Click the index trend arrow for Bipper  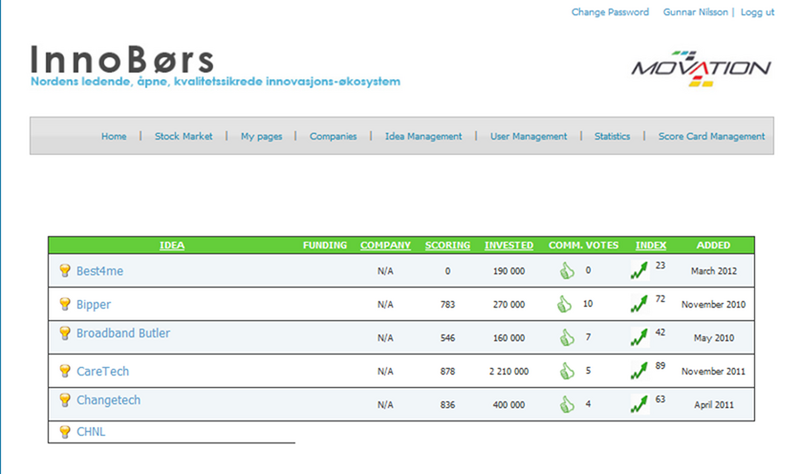(x=639, y=304)
